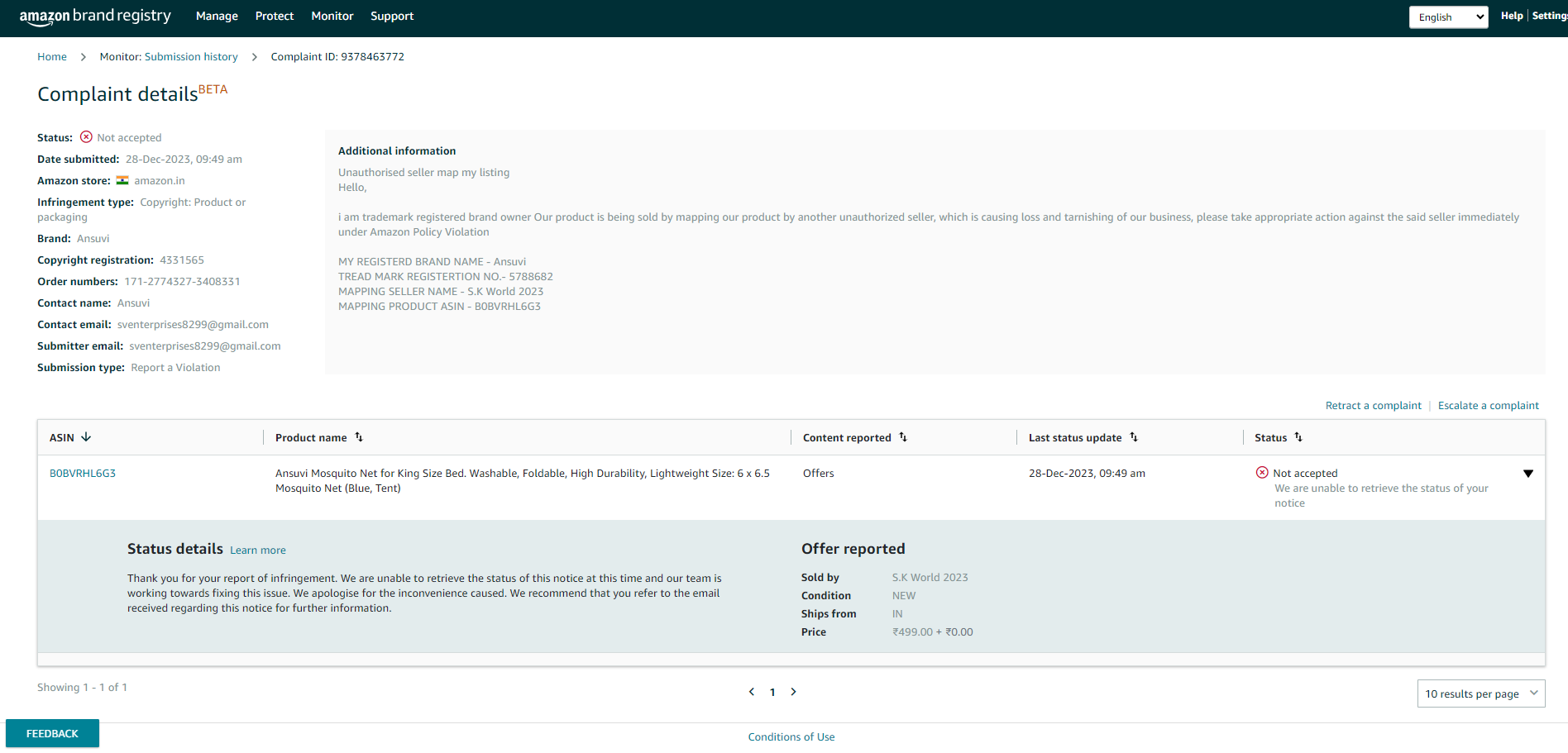Open Settings in the header
This screenshot has width=1568, height=753.
point(1550,16)
